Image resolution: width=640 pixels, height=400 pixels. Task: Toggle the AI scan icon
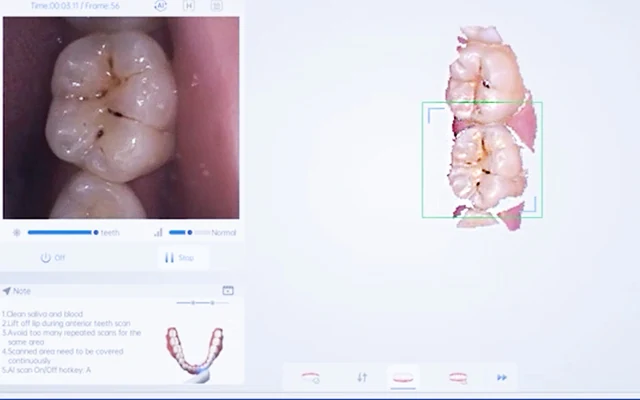pos(161,5)
